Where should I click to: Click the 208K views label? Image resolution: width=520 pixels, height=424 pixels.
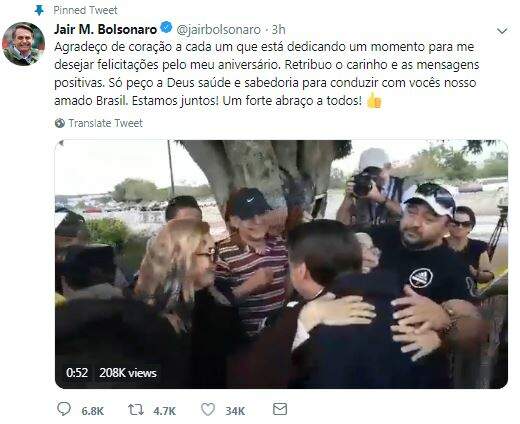(x=128, y=373)
